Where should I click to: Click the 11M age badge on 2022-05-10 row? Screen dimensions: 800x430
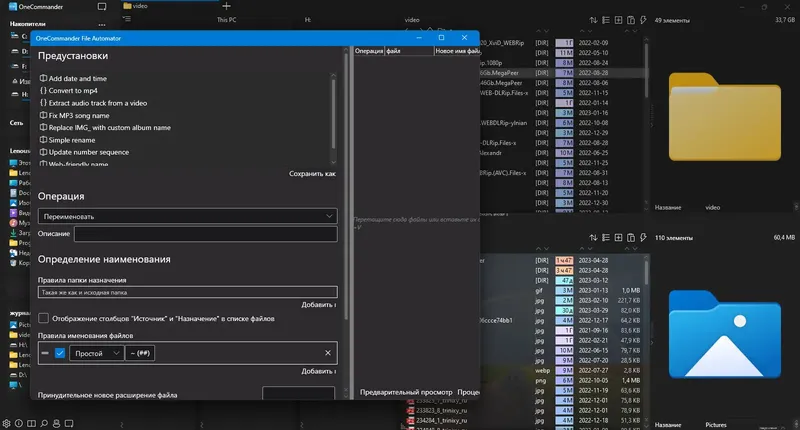click(x=564, y=53)
